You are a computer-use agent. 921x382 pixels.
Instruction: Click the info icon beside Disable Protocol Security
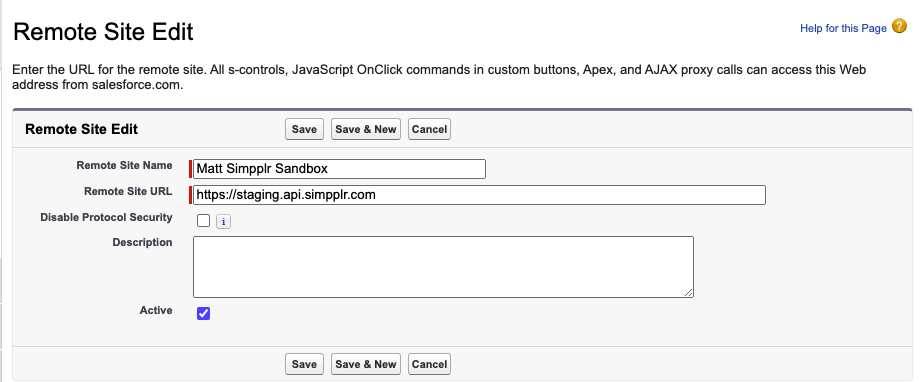pyautogui.click(x=223, y=221)
